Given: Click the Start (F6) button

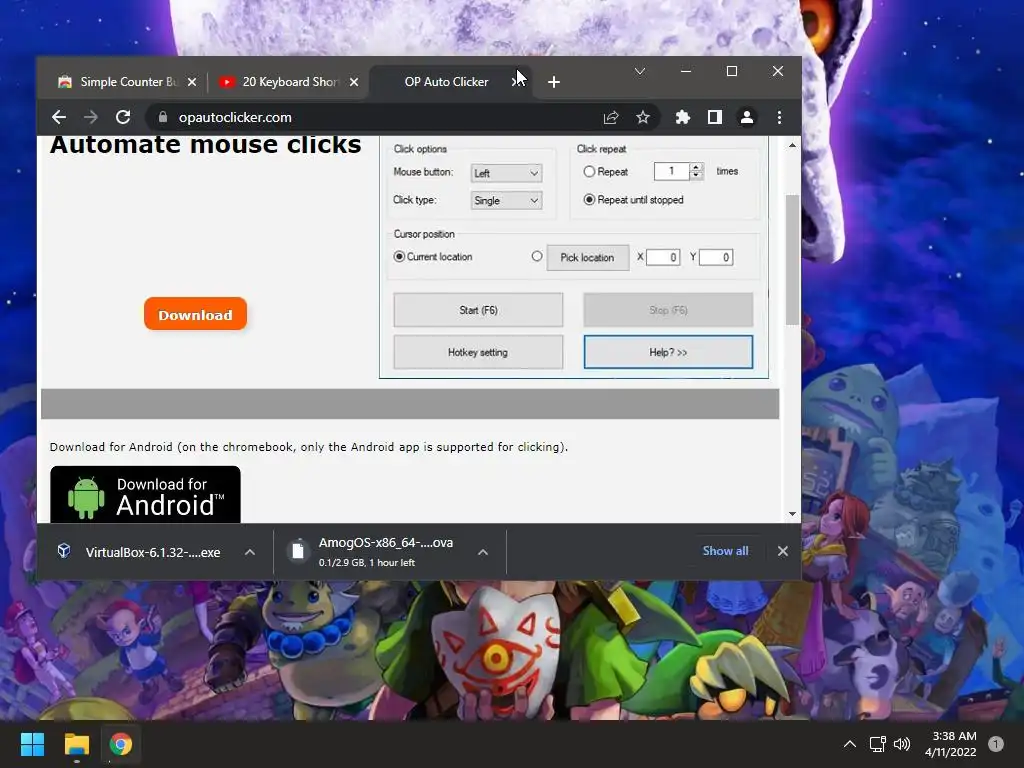Looking at the screenshot, I should click(478, 310).
